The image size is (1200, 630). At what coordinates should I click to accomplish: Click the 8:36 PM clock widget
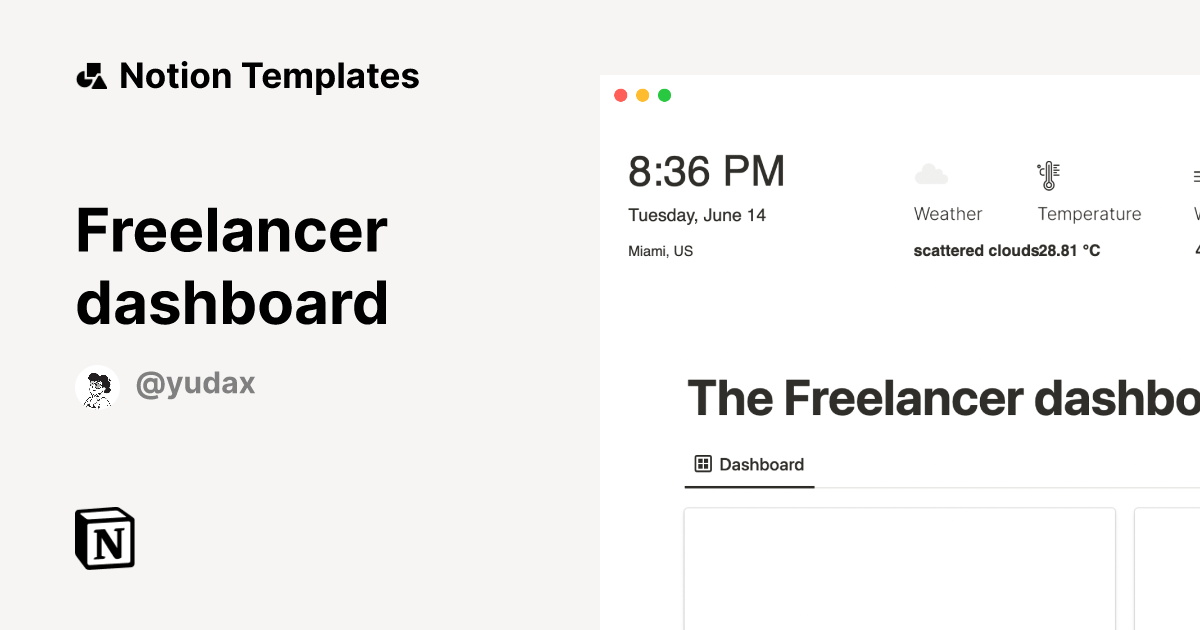click(x=707, y=172)
